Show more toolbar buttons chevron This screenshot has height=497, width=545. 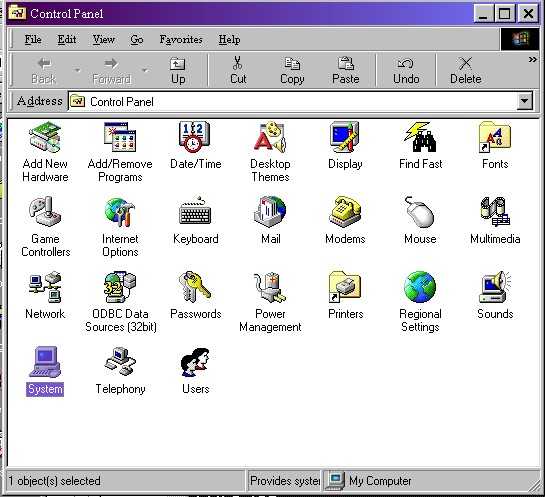(533, 60)
